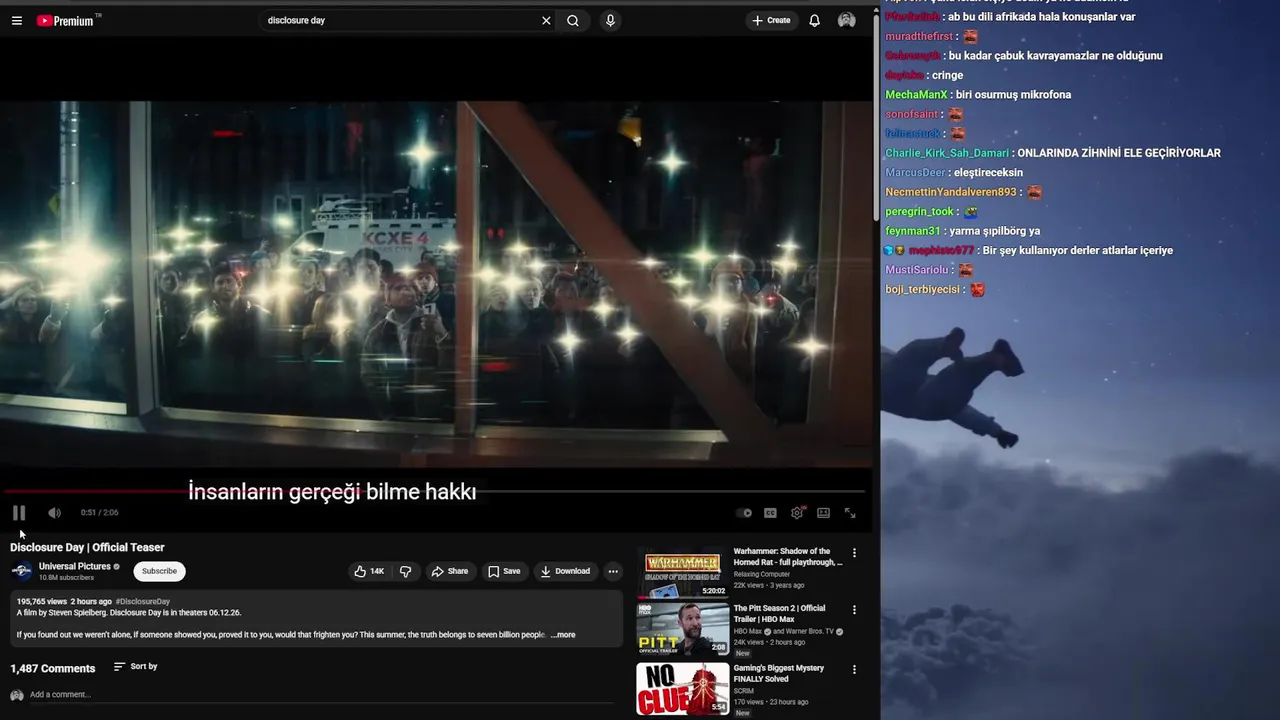Clear the search box with the X
This screenshot has height=720, width=1280.
click(x=546, y=20)
